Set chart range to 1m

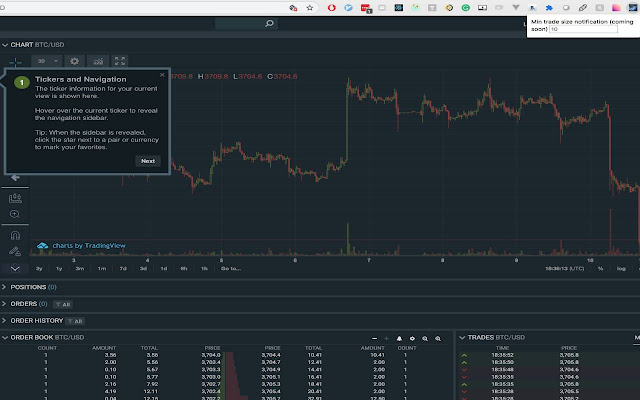(x=102, y=269)
